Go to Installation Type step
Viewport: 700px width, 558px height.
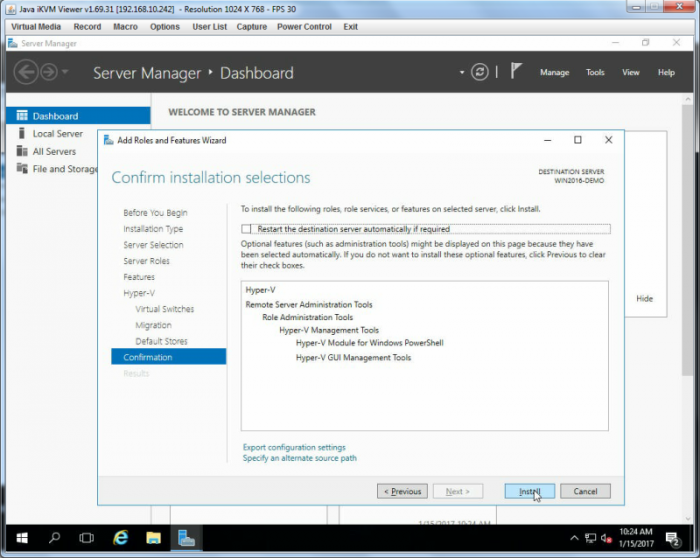pos(153,229)
